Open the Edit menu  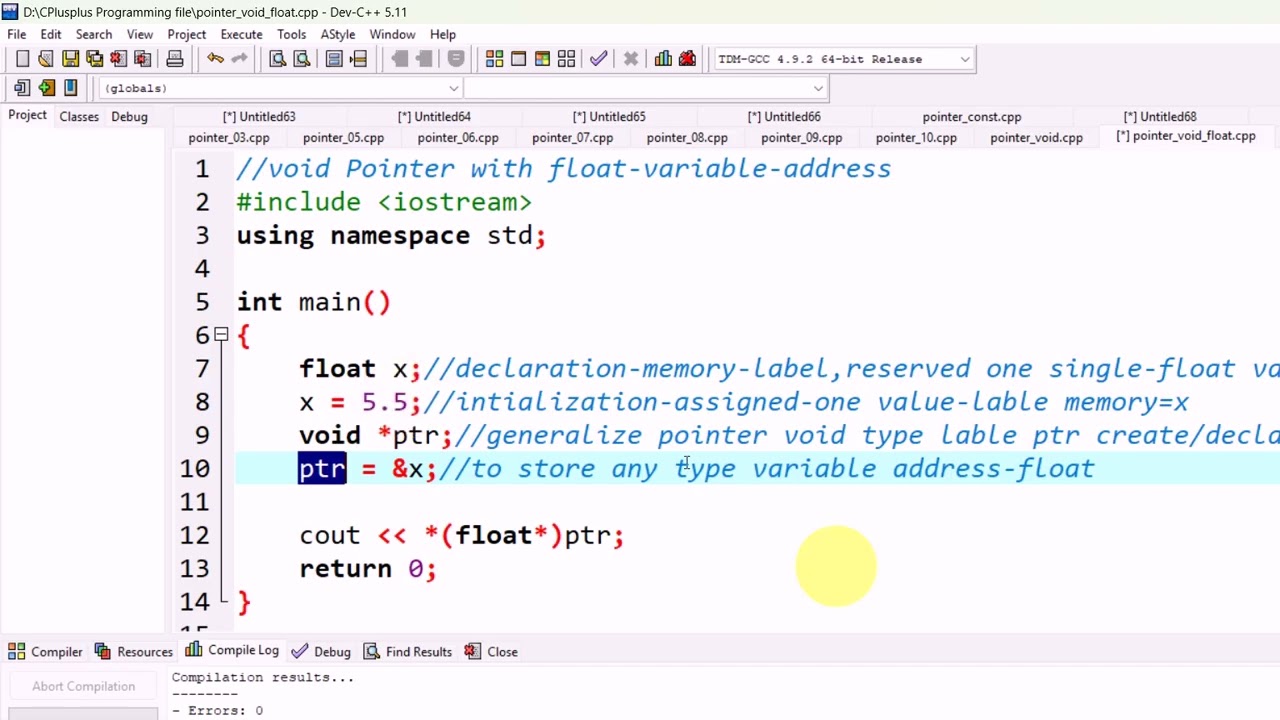pos(51,34)
